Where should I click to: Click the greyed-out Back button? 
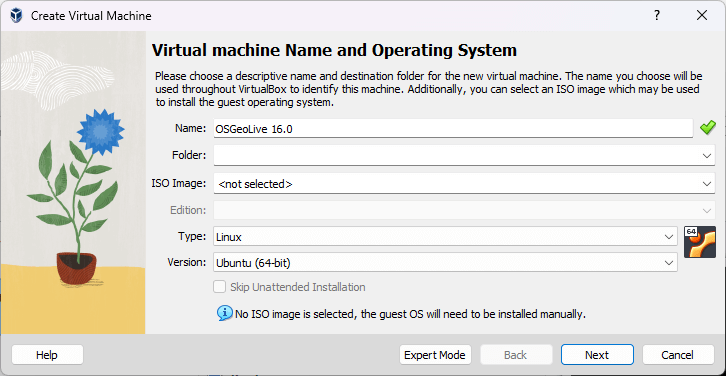coord(515,355)
